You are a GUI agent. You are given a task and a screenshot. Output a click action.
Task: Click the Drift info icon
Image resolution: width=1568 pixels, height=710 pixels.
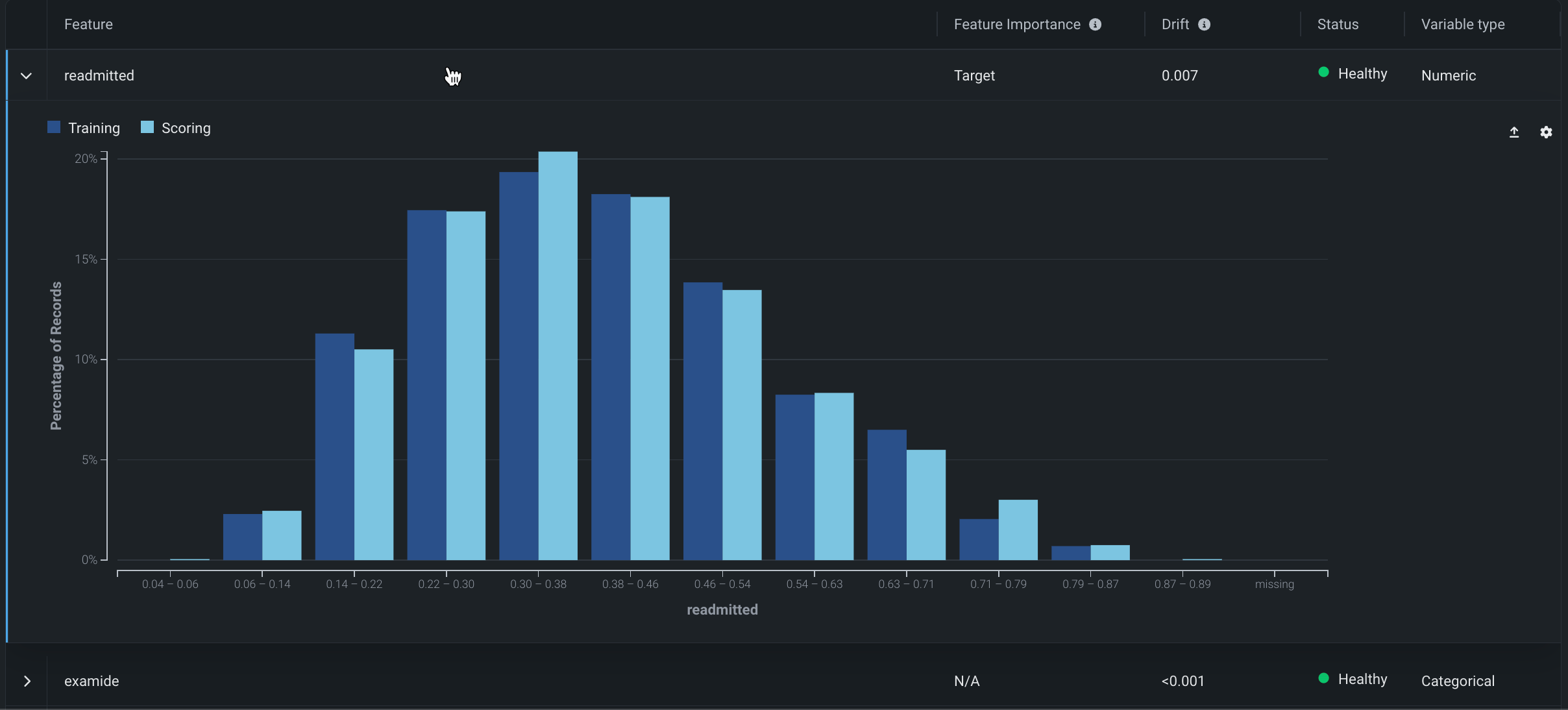(1204, 25)
